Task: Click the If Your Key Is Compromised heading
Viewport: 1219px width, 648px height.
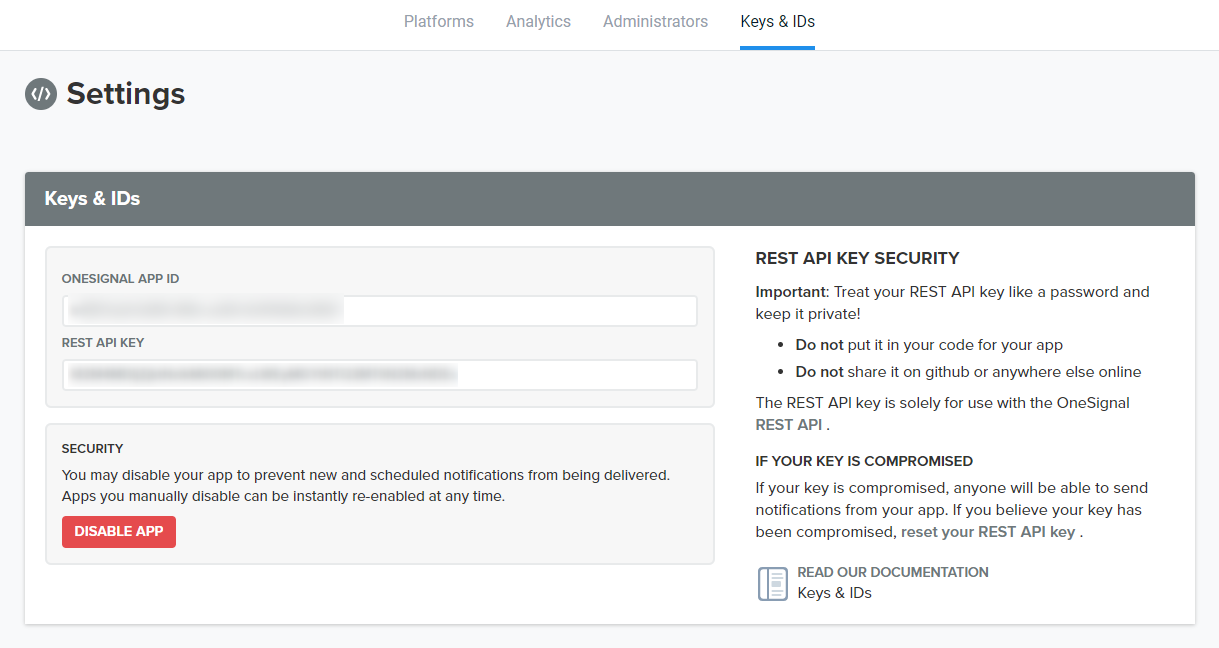Action: pyautogui.click(x=864, y=461)
